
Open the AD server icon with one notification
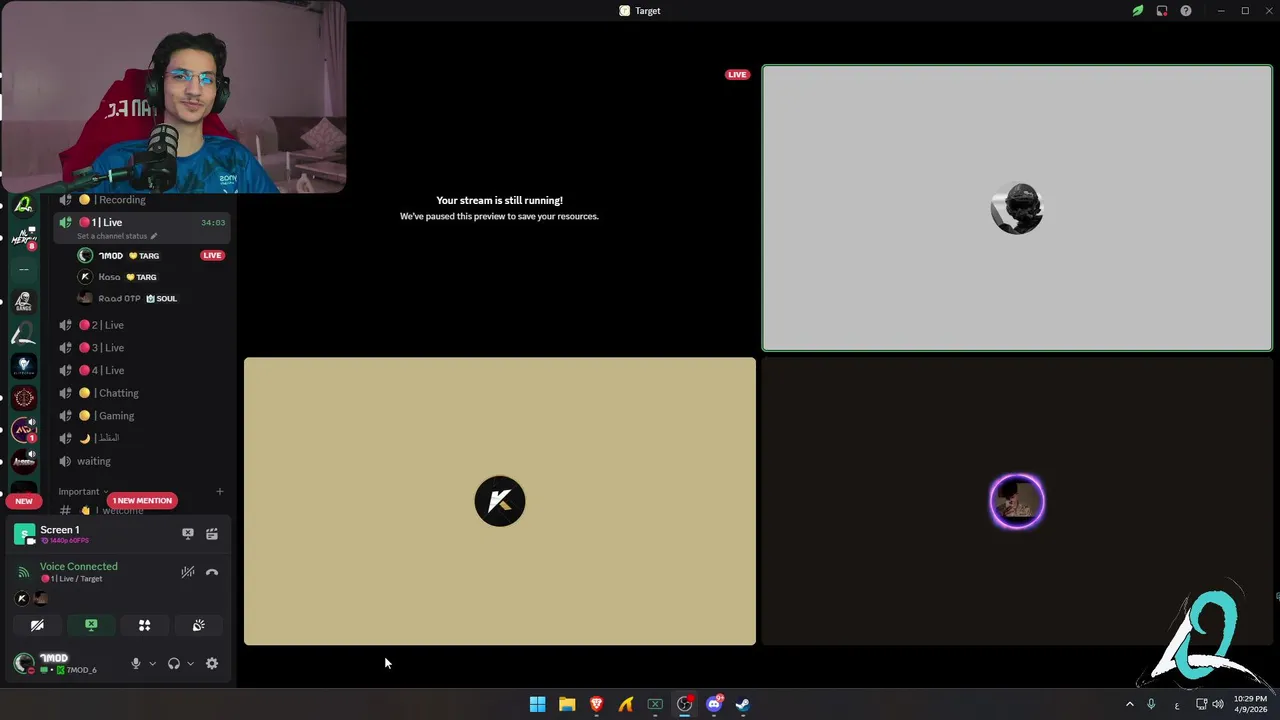click(24, 429)
